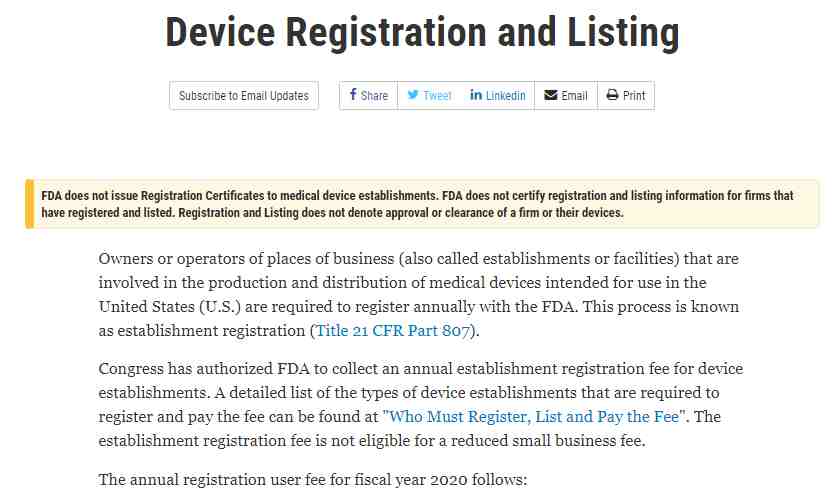Click the LinkedIn logo icon
The image size is (840, 498).
476,95
